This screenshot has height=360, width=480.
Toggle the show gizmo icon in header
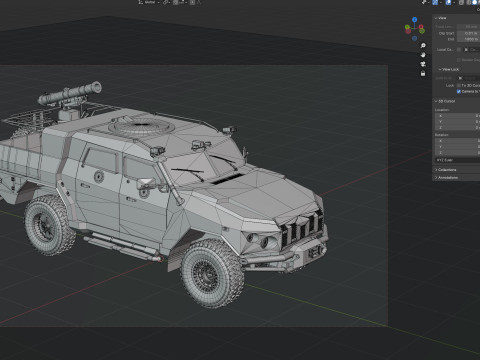435,2
